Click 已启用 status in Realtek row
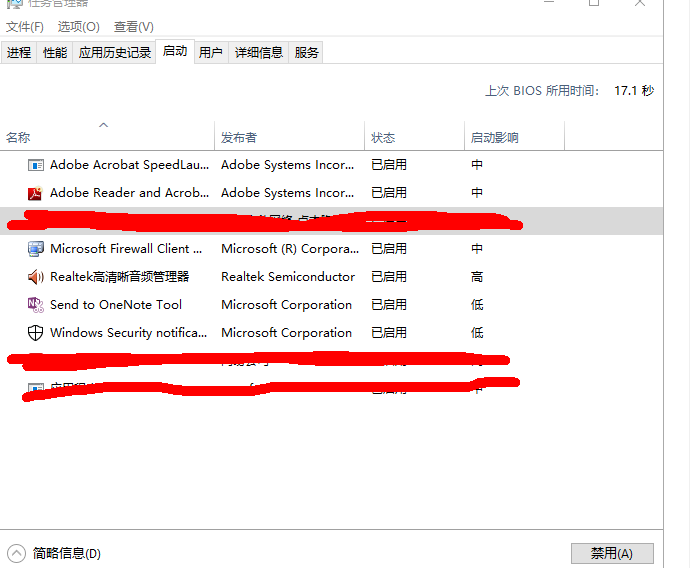The width and height of the screenshot is (690, 568). [x=389, y=277]
